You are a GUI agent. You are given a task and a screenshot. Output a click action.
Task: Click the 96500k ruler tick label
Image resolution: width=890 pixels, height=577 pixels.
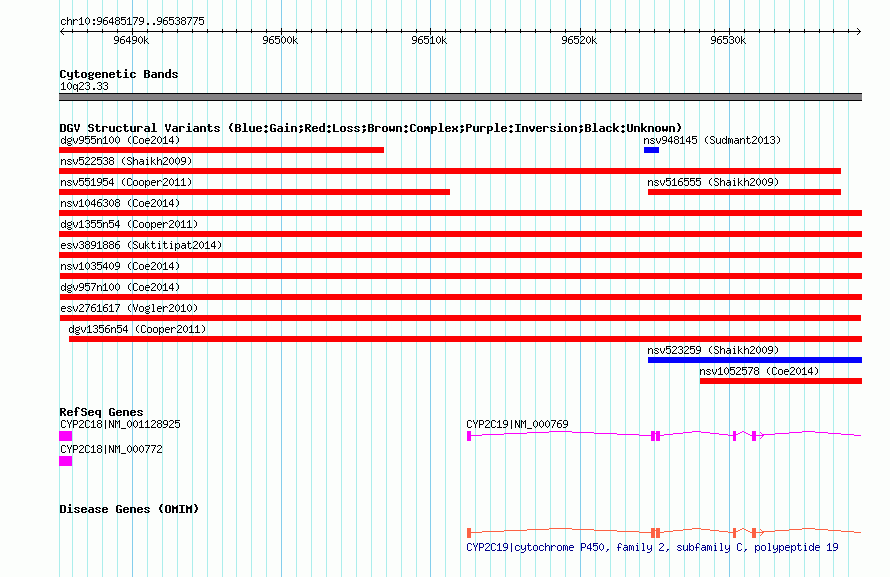pyautogui.click(x=280, y=40)
